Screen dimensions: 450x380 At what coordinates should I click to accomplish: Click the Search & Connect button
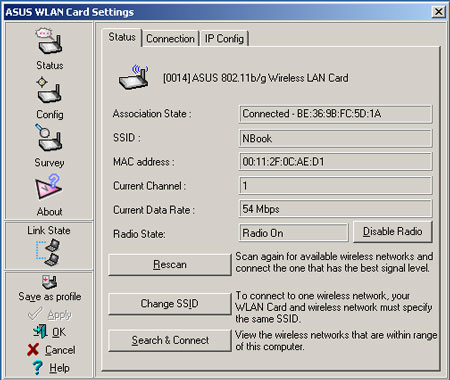(x=170, y=340)
